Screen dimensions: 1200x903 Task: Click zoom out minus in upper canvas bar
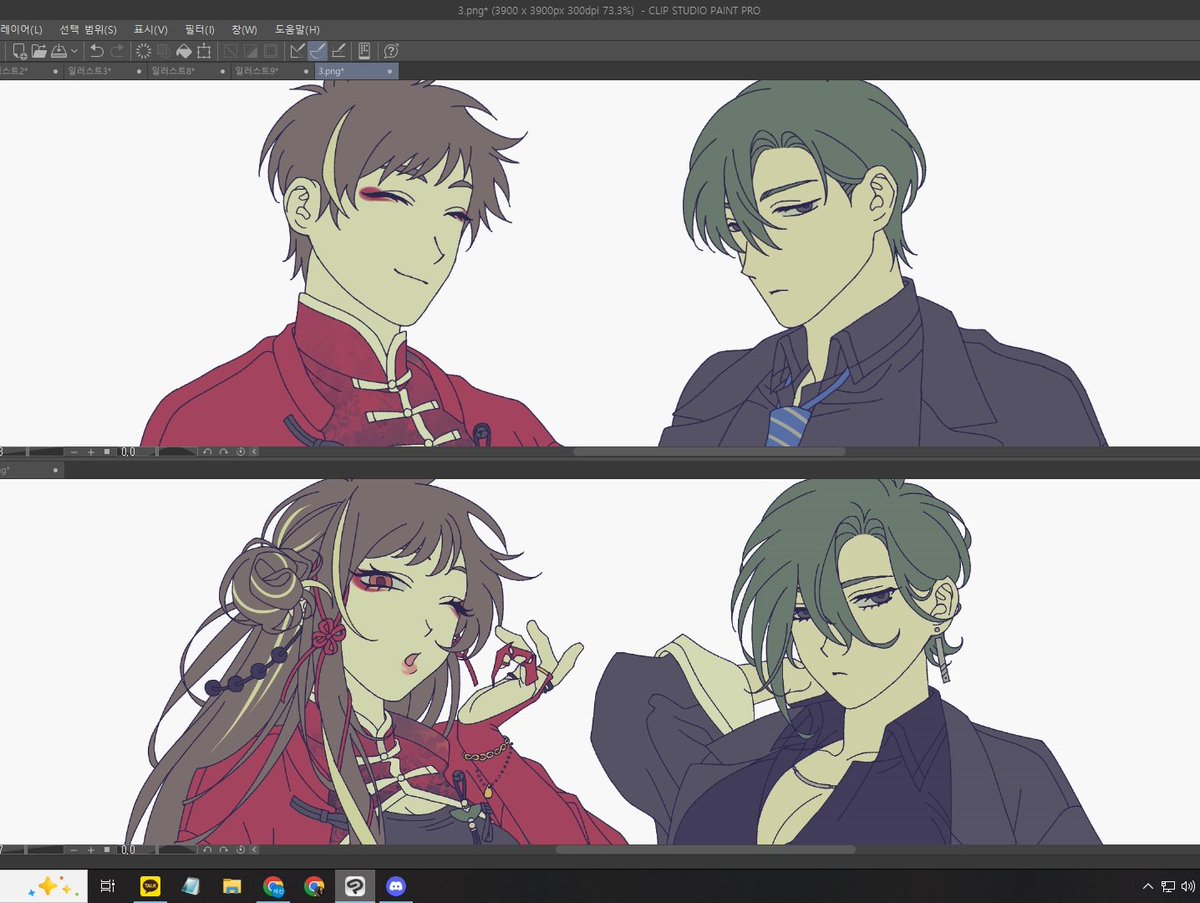click(74, 452)
